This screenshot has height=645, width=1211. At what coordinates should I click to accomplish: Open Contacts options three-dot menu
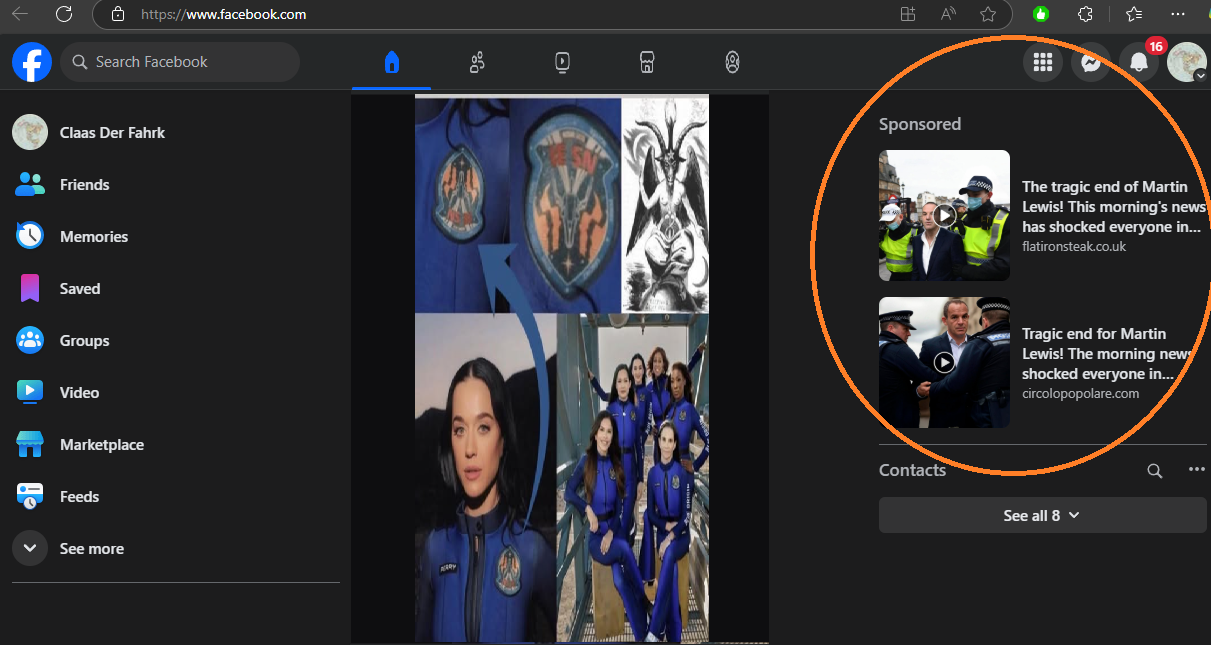pos(1196,470)
